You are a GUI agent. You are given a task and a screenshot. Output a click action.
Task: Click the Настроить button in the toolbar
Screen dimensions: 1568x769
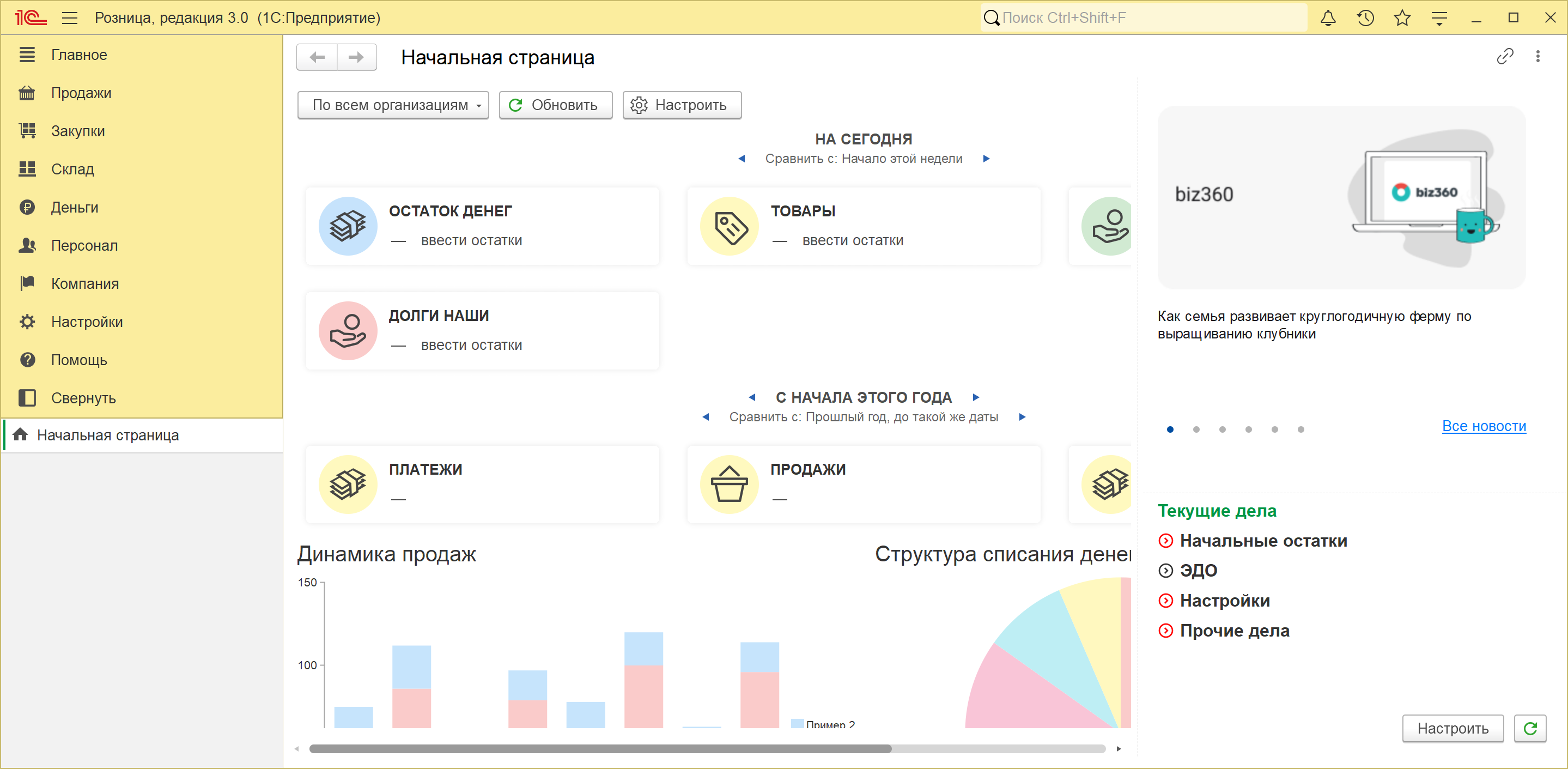682,105
